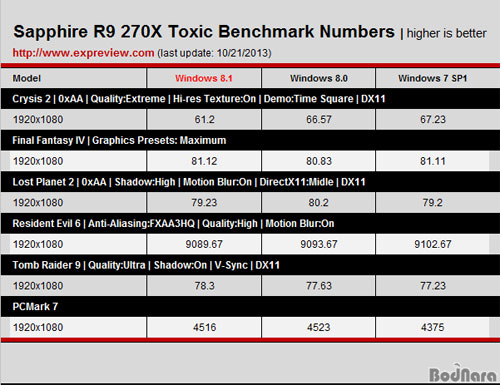Click the 'higher is better' note
The height and width of the screenshot is (385, 500).
[446, 33]
